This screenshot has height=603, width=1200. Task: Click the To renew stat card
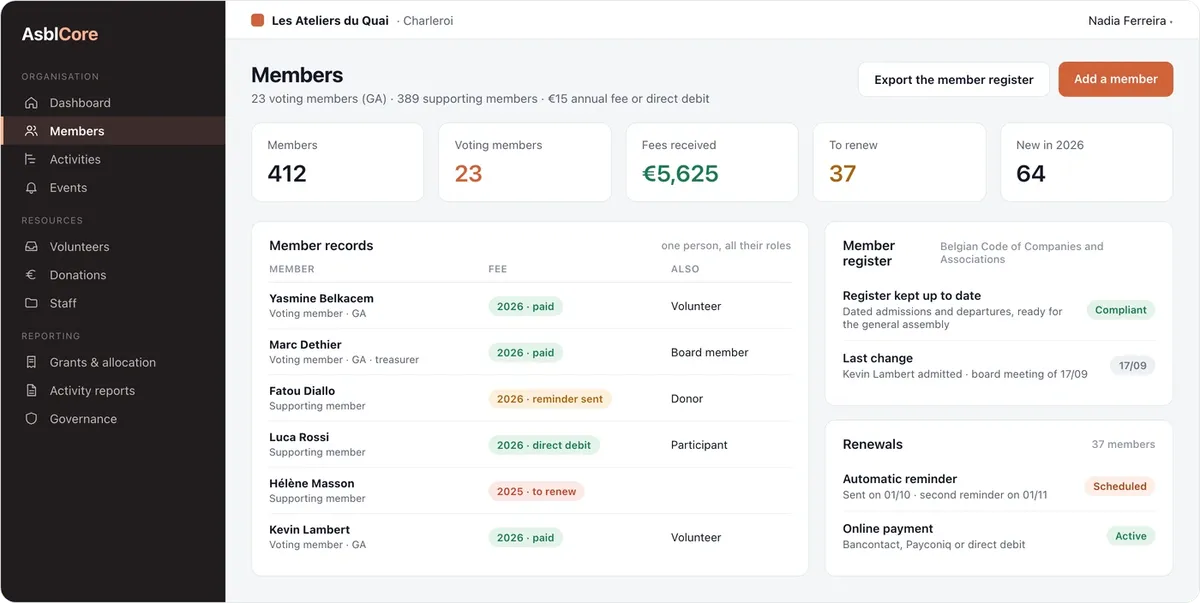(x=899, y=162)
